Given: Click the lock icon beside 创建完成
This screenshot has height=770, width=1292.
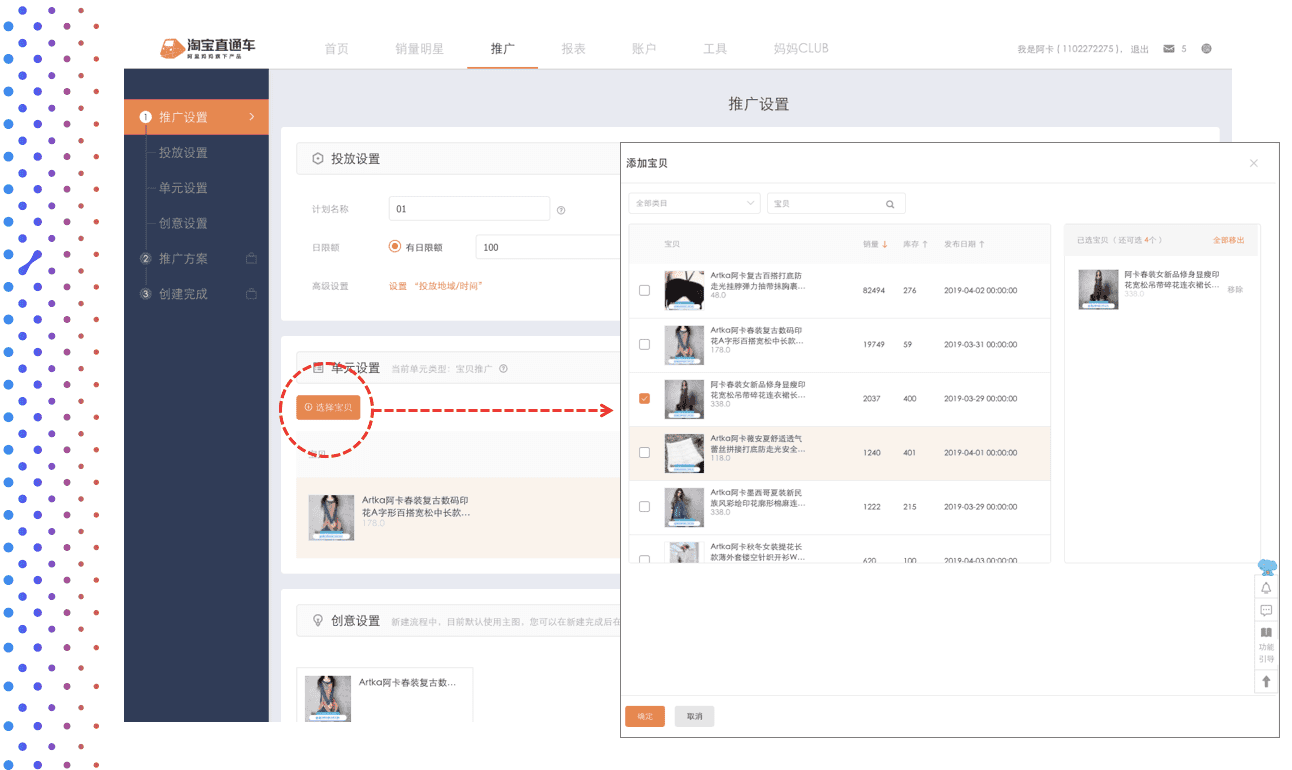Looking at the screenshot, I should pos(251,294).
